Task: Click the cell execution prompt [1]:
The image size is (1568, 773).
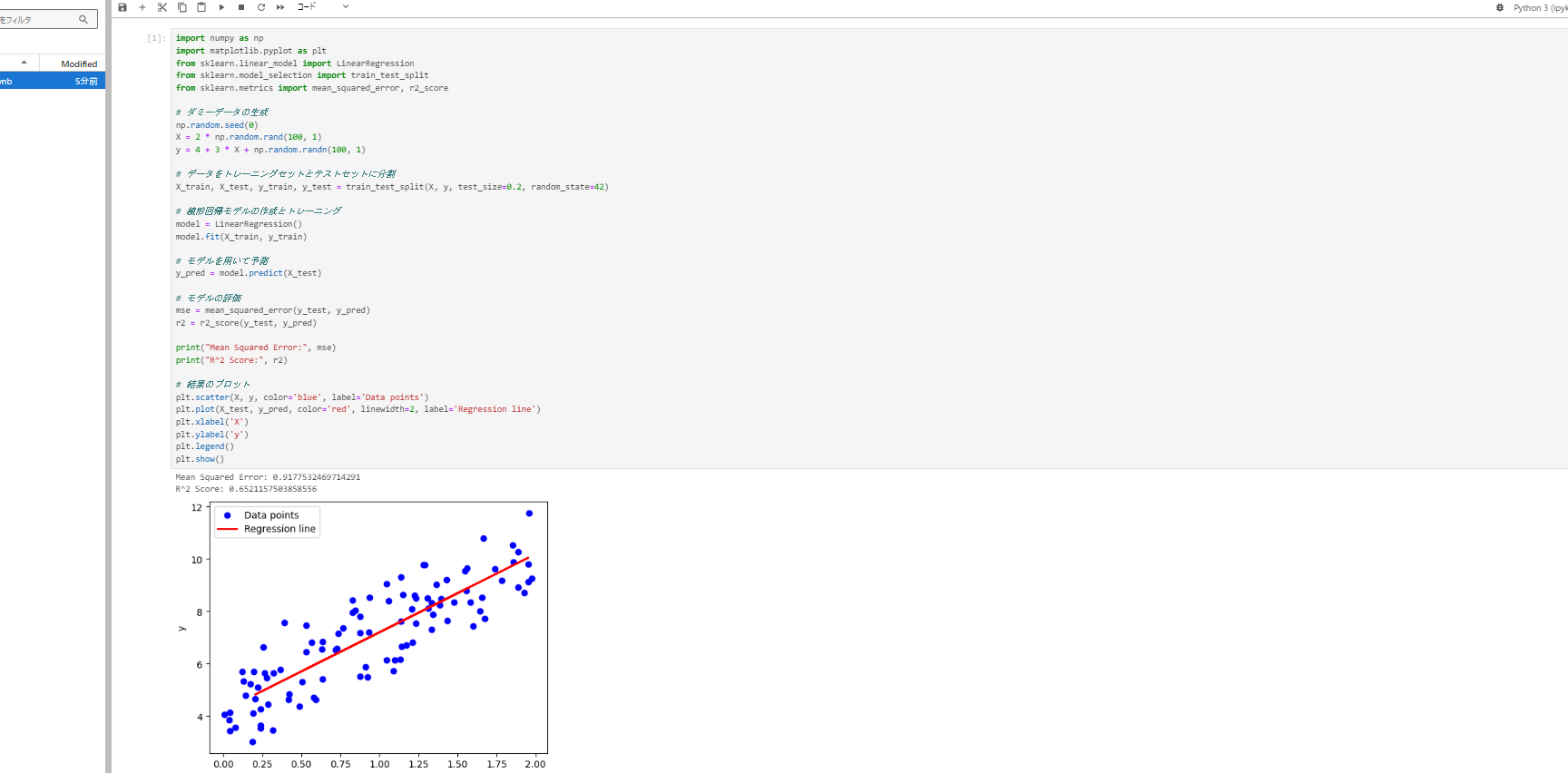Action: pyautogui.click(x=156, y=38)
